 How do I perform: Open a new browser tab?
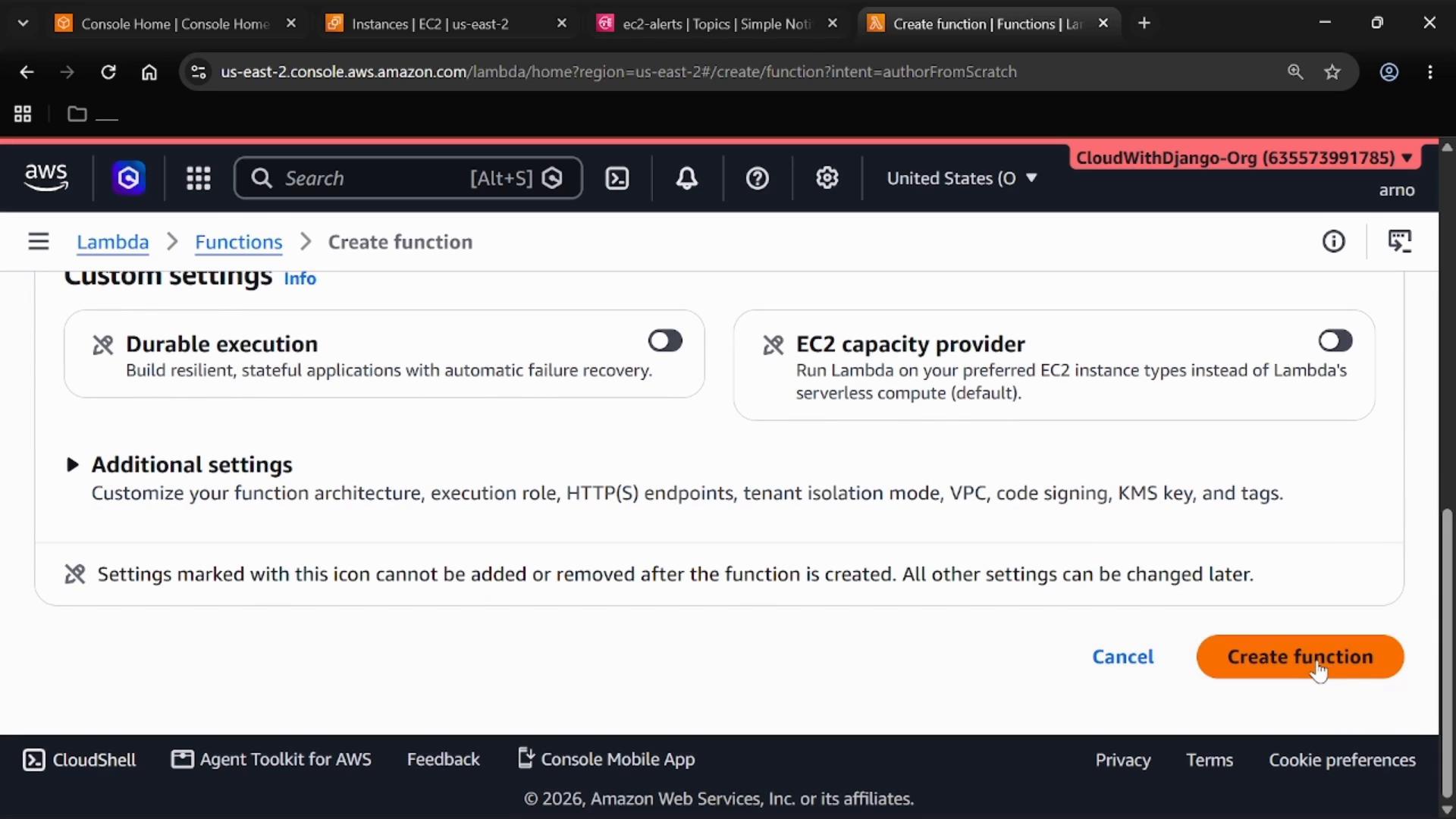[1144, 24]
